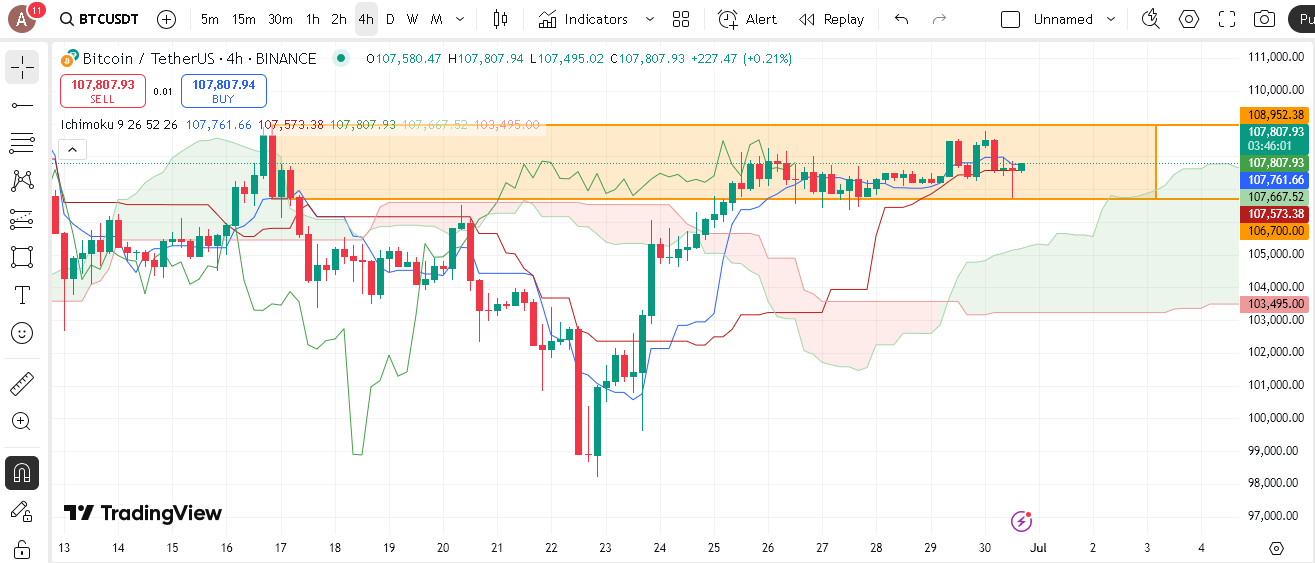Viewport: 1315px width, 563px height.
Task: Open the Indicators dialog
Action: pyautogui.click(x=583, y=19)
